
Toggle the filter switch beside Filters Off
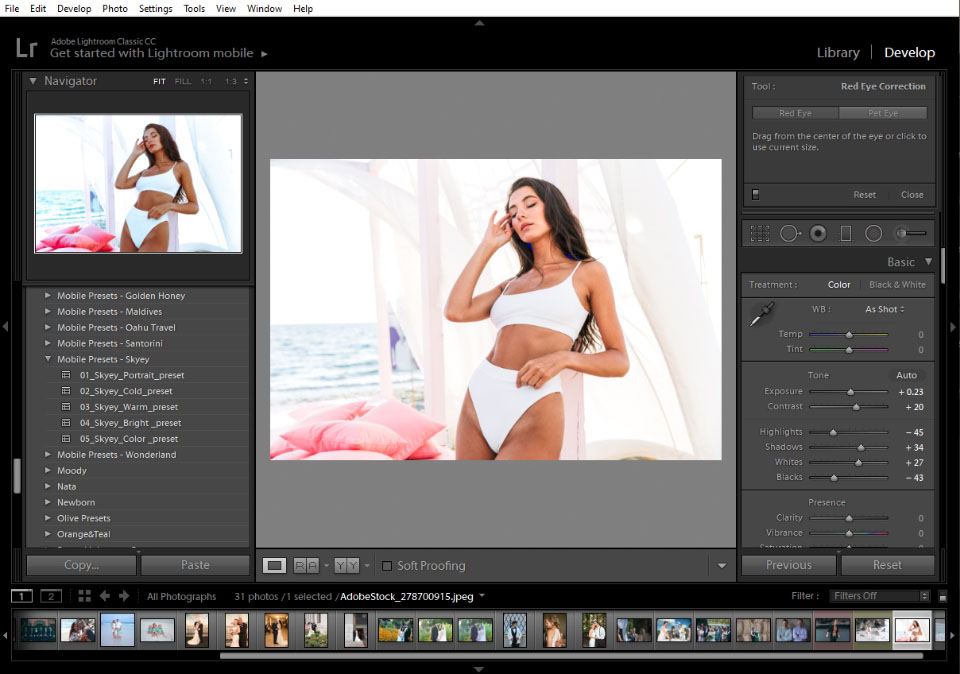[x=943, y=596]
